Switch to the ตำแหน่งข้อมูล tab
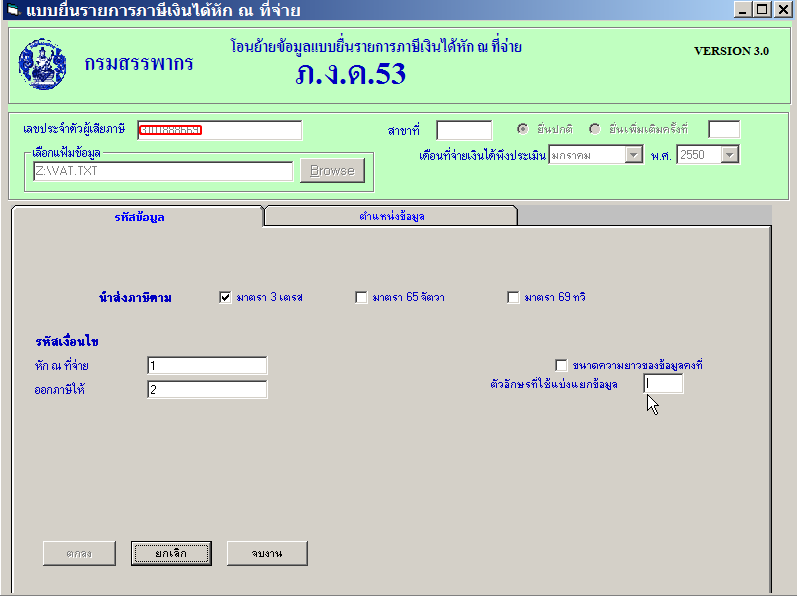 391,216
